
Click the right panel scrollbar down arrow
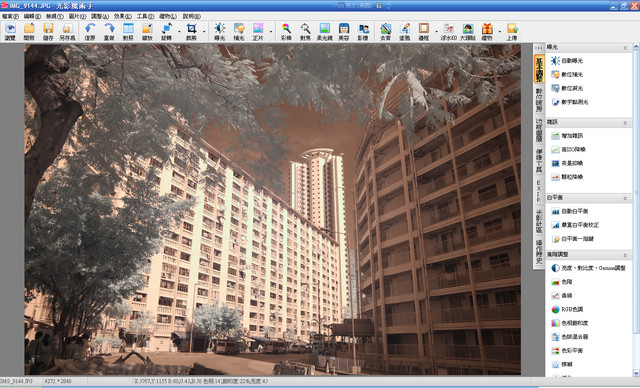pos(636,373)
